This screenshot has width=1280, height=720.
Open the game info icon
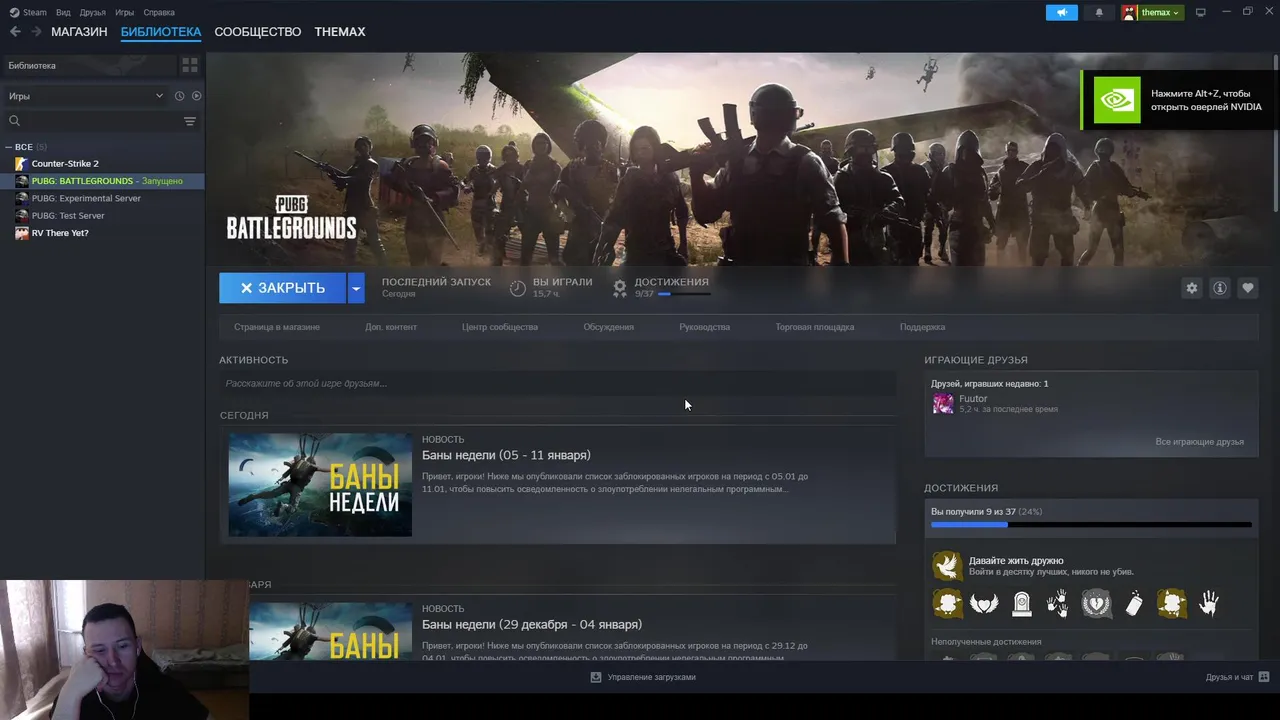pyautogui.click(x=1219, y=288)
